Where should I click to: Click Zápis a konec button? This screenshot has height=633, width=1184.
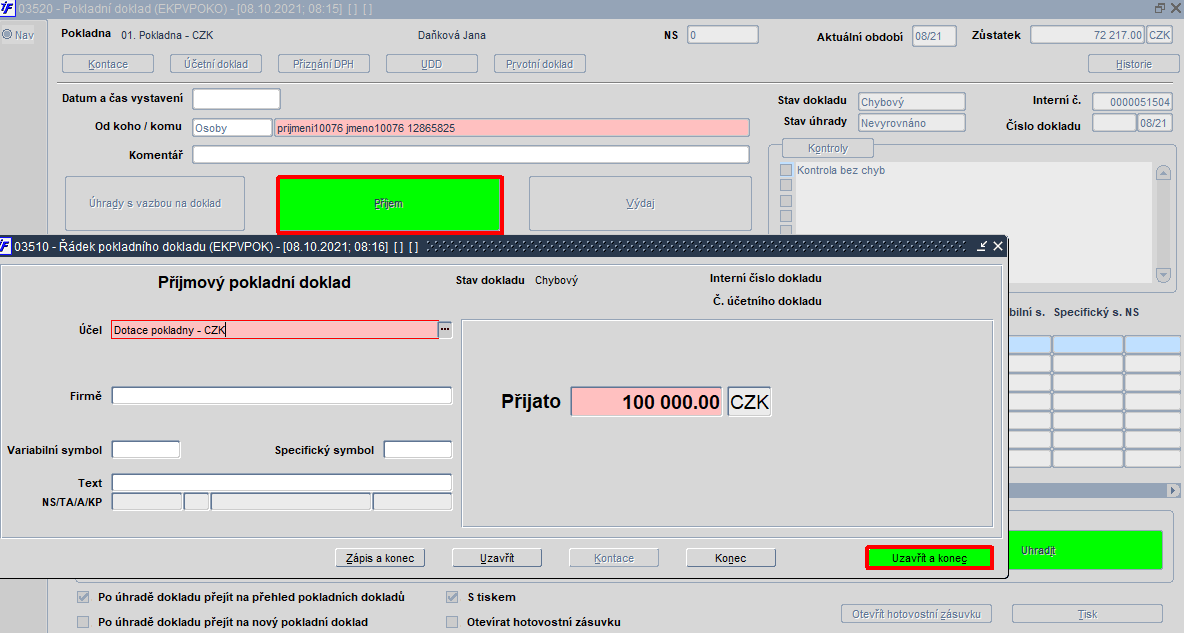(x=380, y=557)
